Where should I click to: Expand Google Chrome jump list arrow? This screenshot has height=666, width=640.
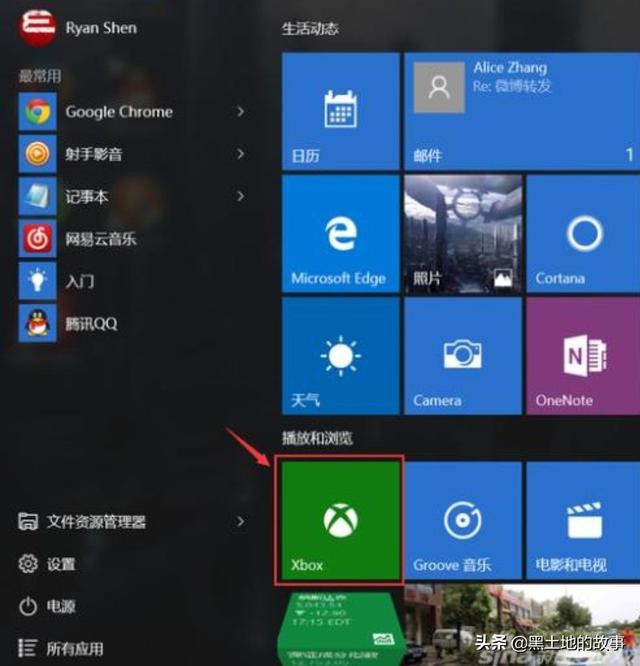240,112
